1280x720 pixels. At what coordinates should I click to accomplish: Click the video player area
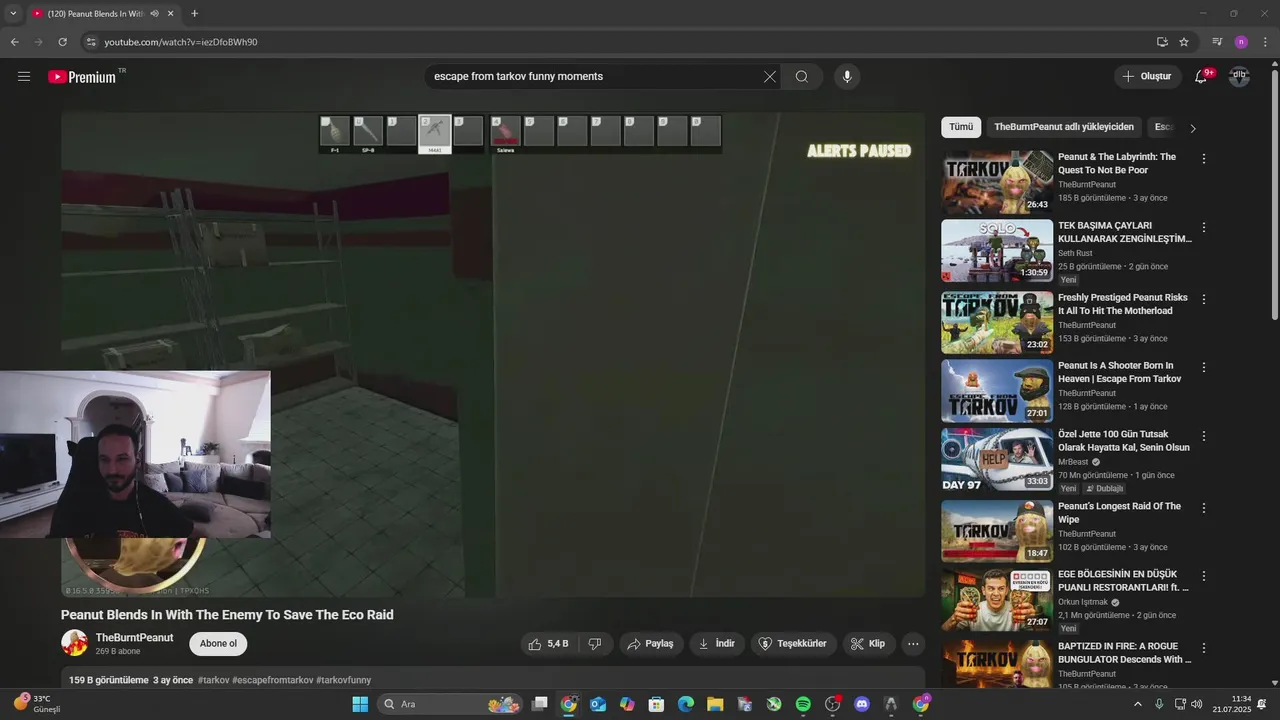point(493,354)
